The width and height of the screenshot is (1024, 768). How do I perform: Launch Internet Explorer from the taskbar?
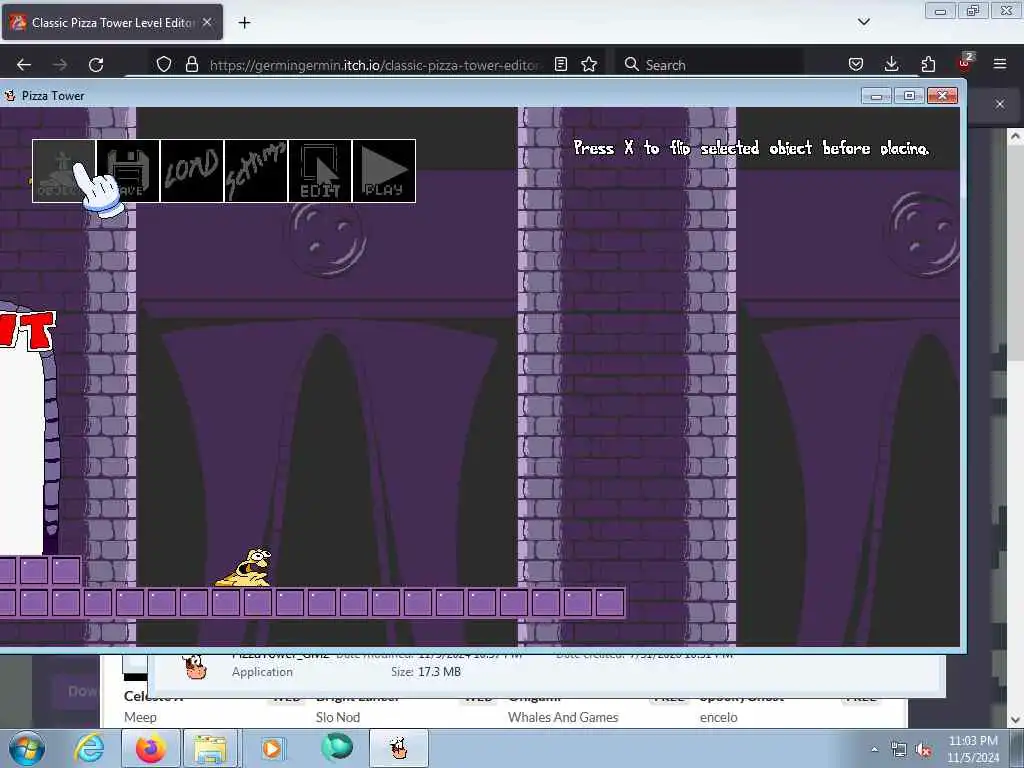click(x=89, y=748)
